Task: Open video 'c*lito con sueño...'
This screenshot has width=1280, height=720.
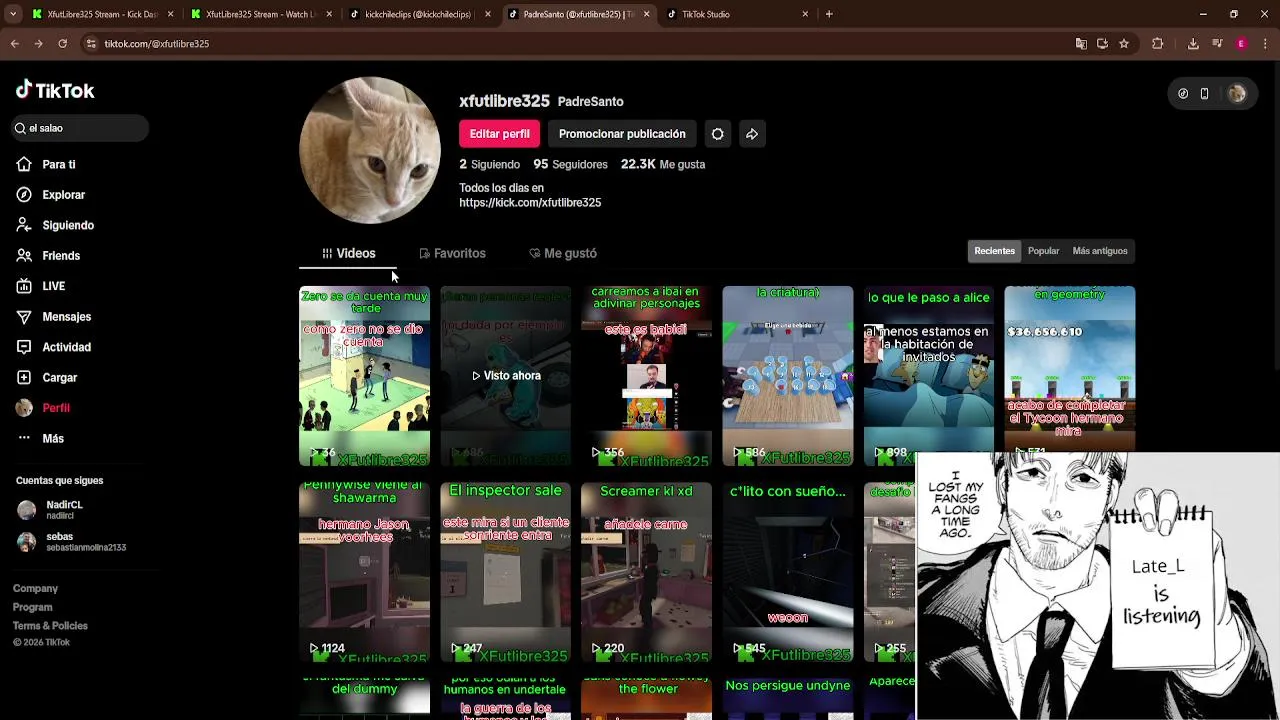Action: point(788,572)
